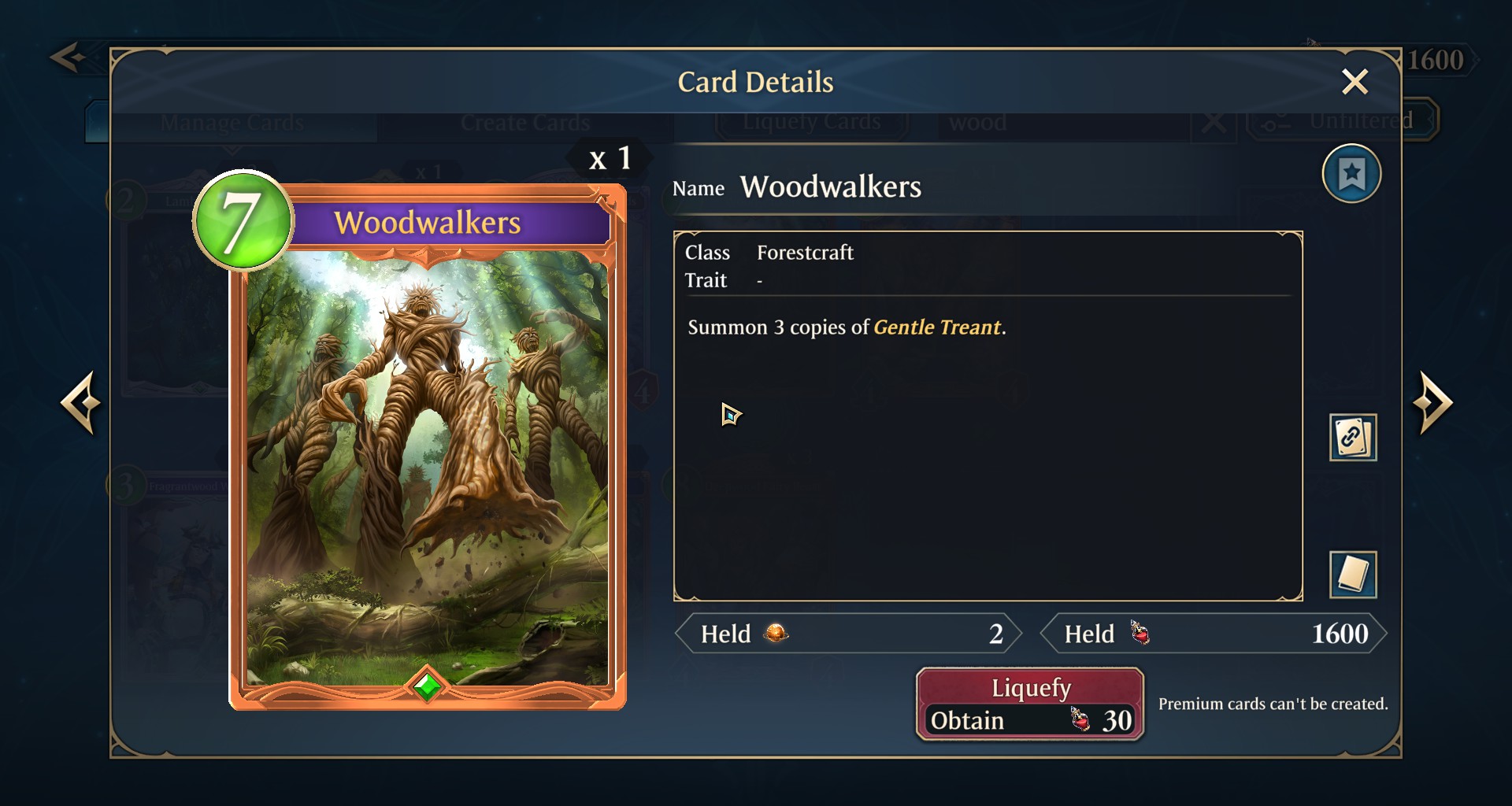Click the Held orange orb counter
Image resolution: width=1512 pixels, height=806 pixels.
(848, 634)
